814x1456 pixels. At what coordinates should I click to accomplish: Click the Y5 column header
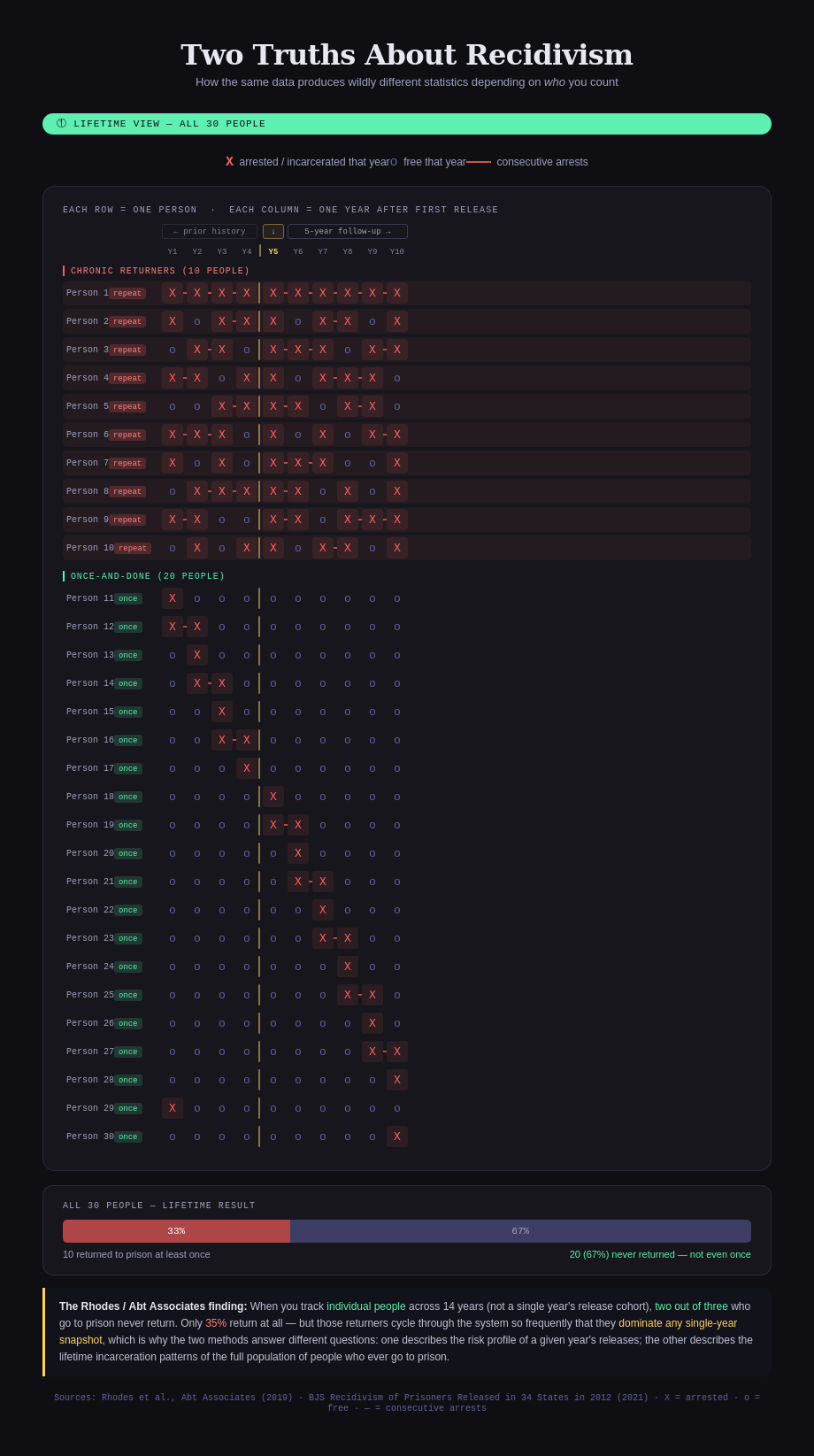tap(273, 252)
